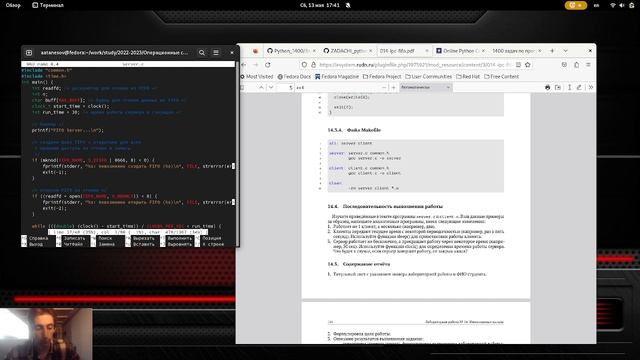Toggle the PDF viewer sidebar
Viewport: 640px width, 360px height.
(x=242, y=87)
